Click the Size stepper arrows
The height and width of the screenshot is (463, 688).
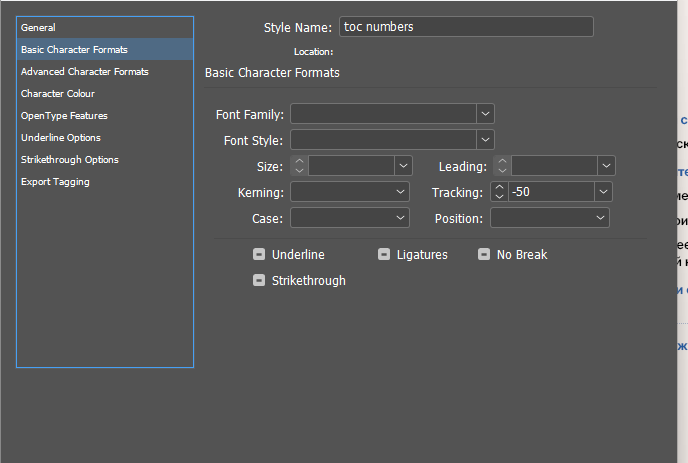click(x=299, y=166)
